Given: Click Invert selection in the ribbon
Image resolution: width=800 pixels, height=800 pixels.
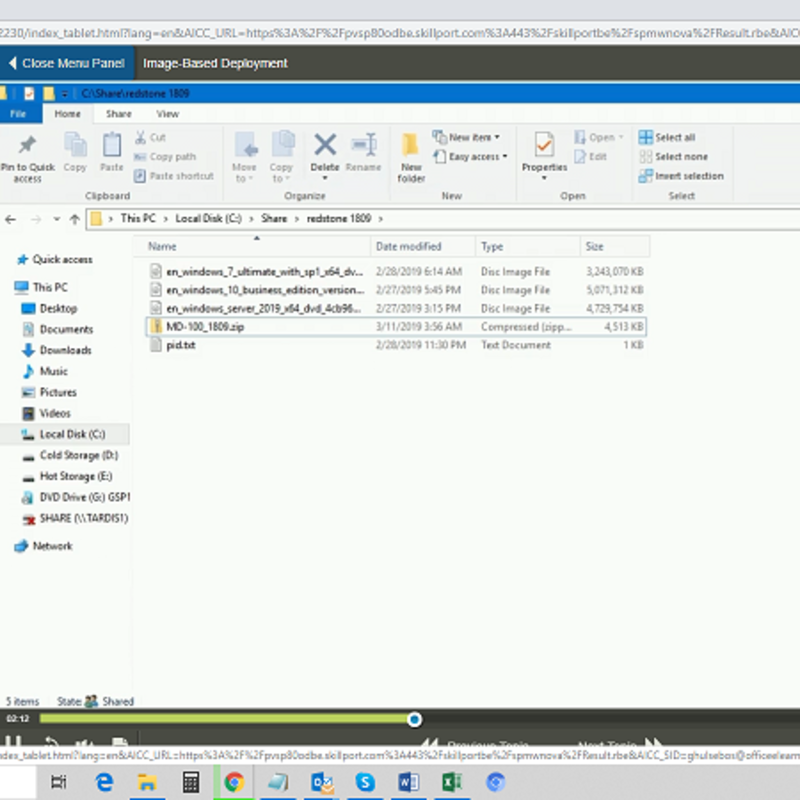Looking at the screenshot, I should pyautogui.click(x=681, y=176).
